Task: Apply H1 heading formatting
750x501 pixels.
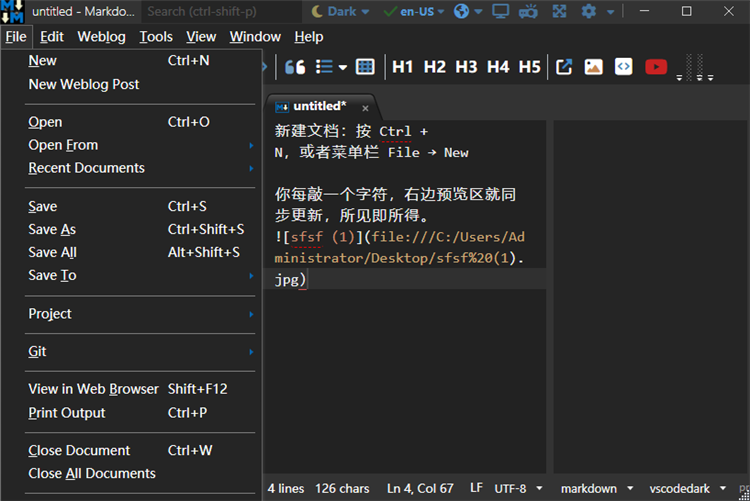Action: point(402,67)
